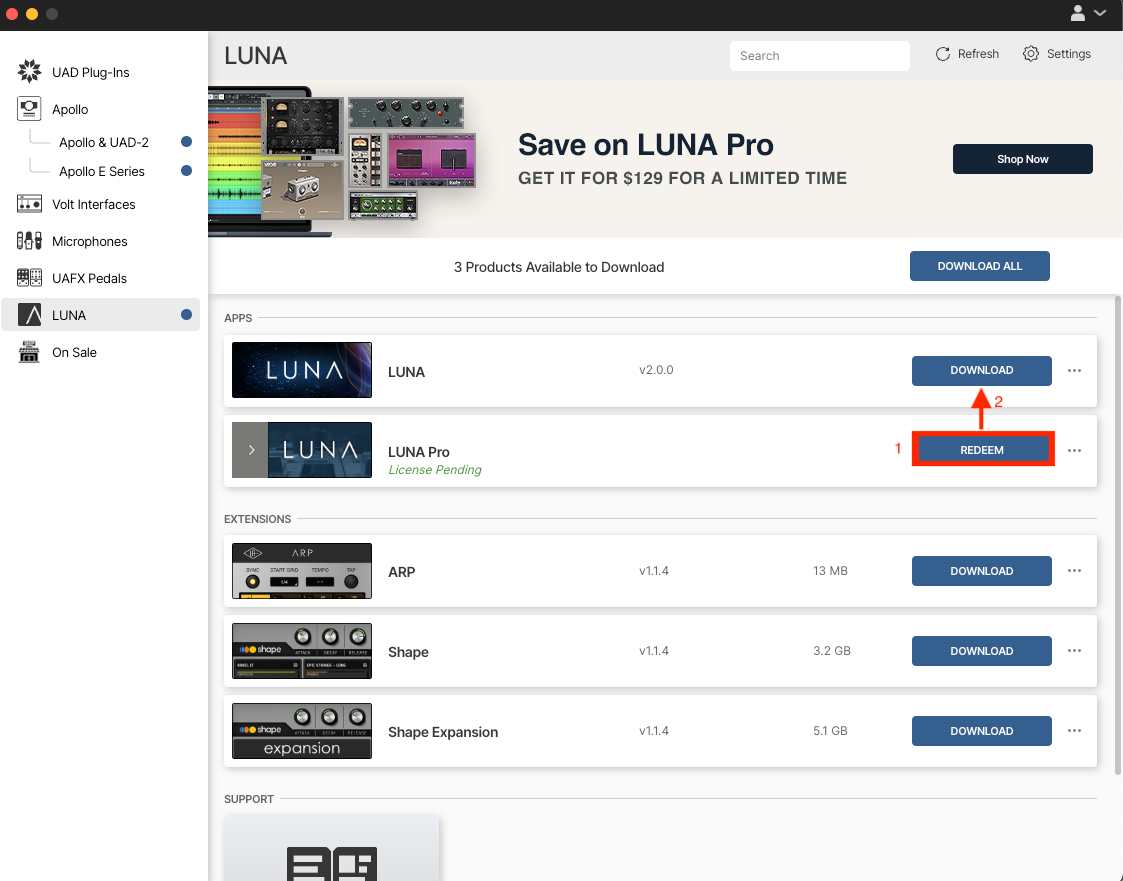Screen dimensions: 1123x881
Task: Click the 3.2 GB size of Shape
Action: coord(832,650)
